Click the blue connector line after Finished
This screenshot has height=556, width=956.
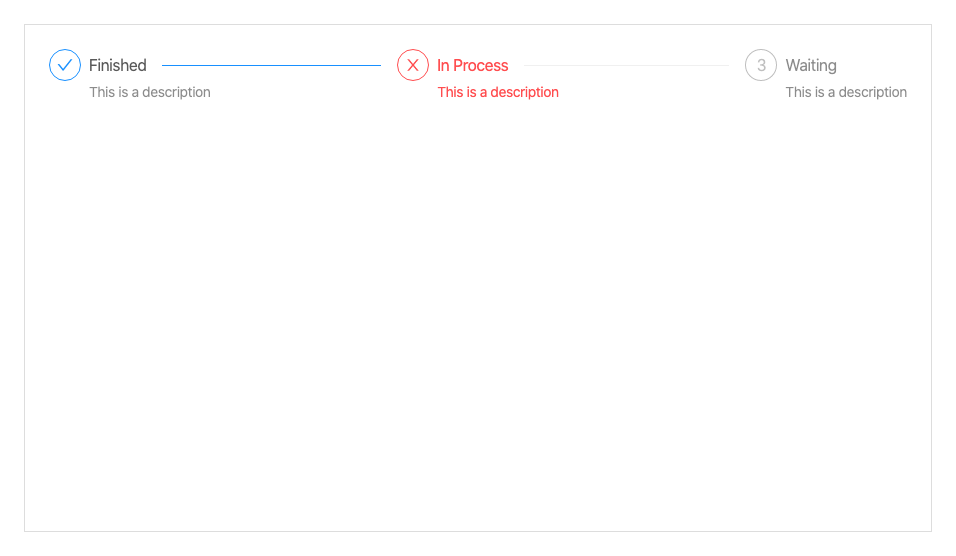271,65
